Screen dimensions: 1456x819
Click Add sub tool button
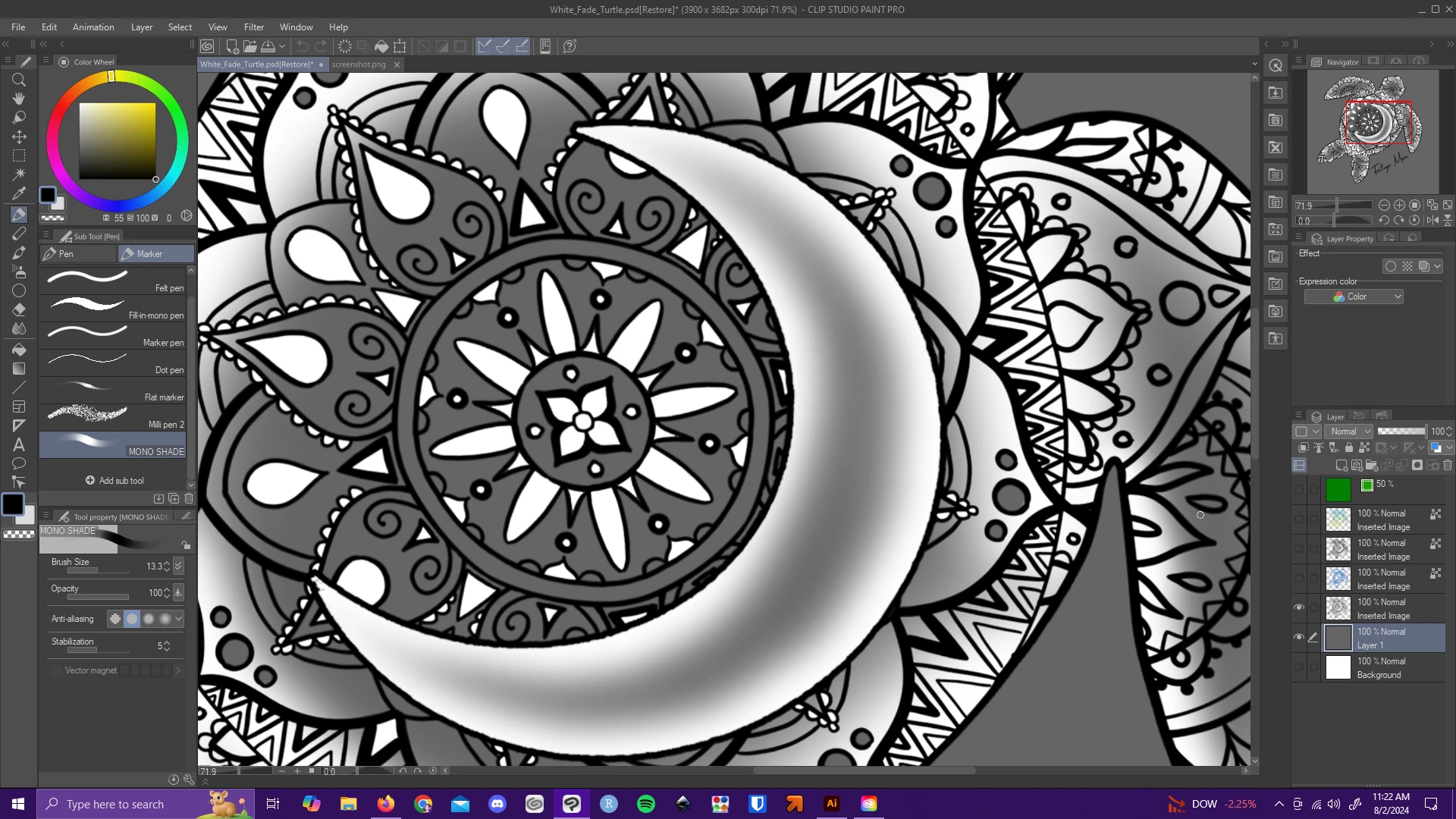pos(114,481)
